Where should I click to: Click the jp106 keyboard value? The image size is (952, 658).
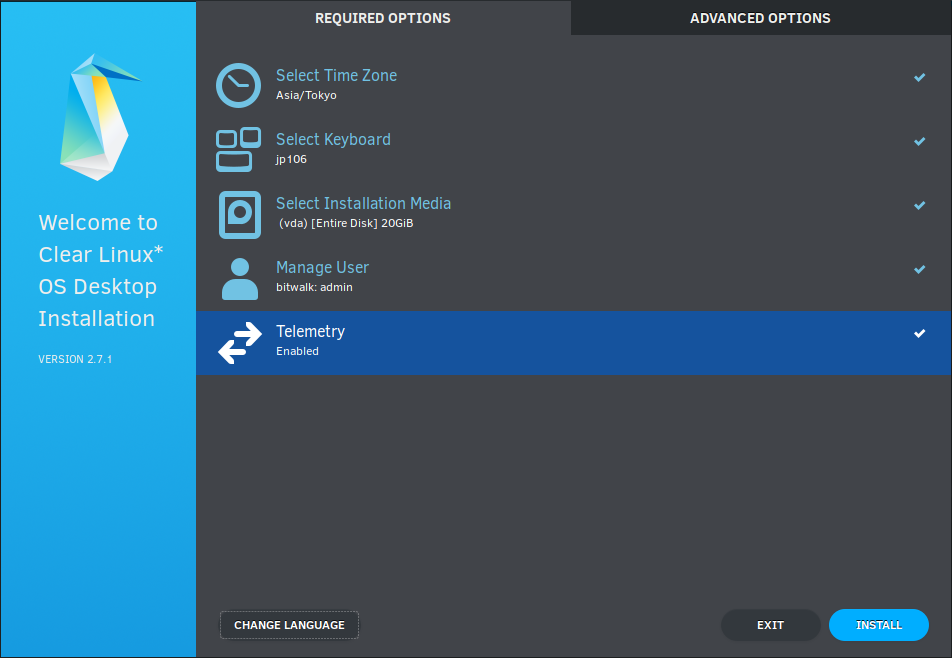tap(291, 159)
